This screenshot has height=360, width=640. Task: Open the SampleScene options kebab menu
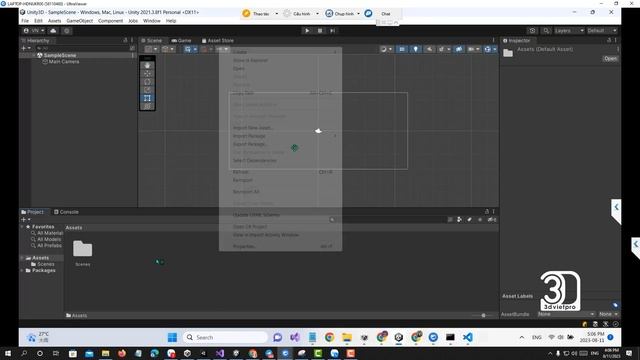(133, 55)
